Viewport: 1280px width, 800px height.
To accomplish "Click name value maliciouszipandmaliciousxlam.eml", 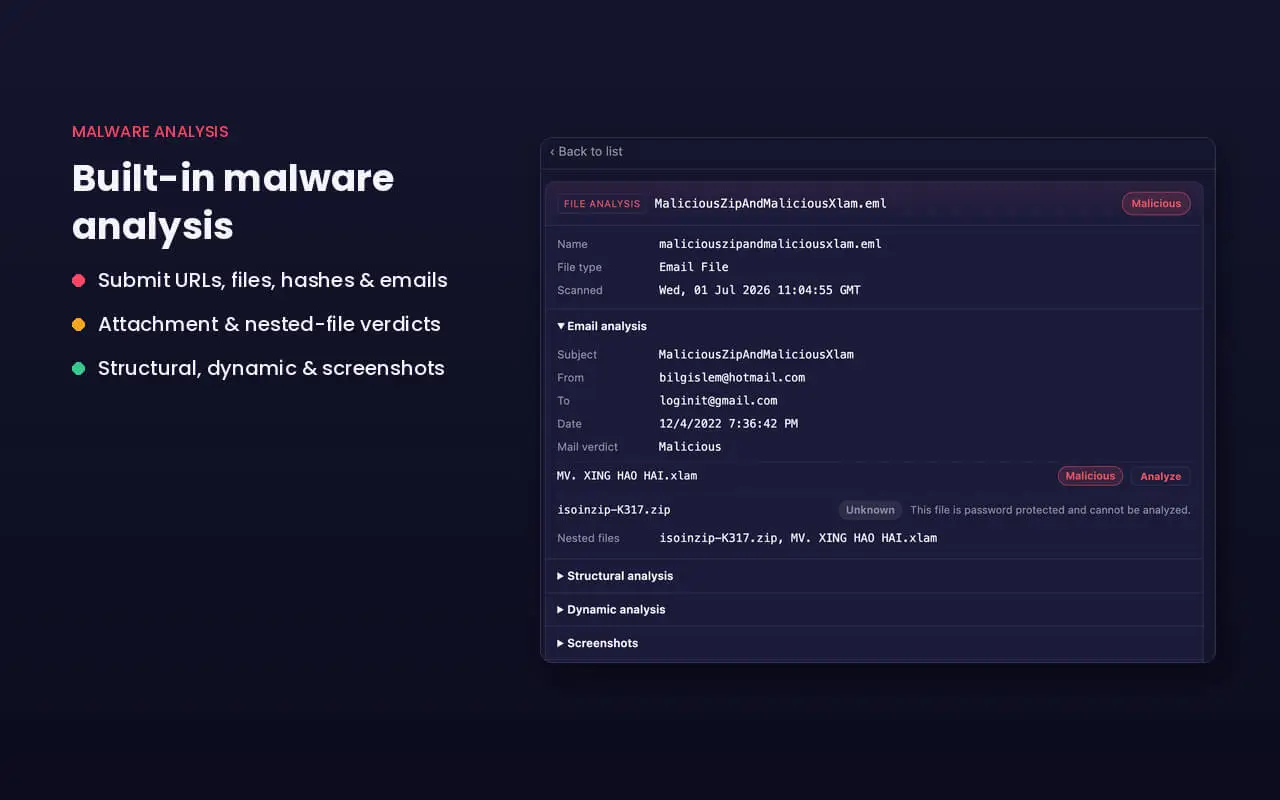I will click(770, 244).
